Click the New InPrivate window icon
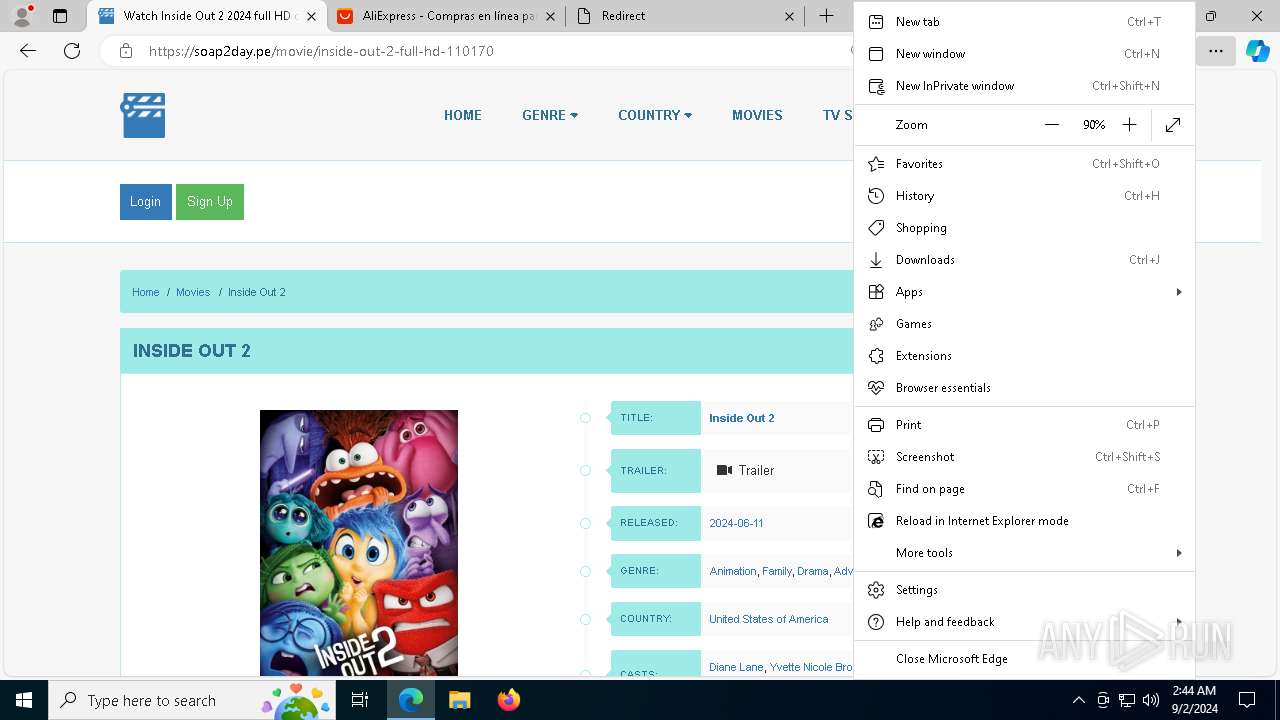 pyautogui.click(x=876, y=86)
